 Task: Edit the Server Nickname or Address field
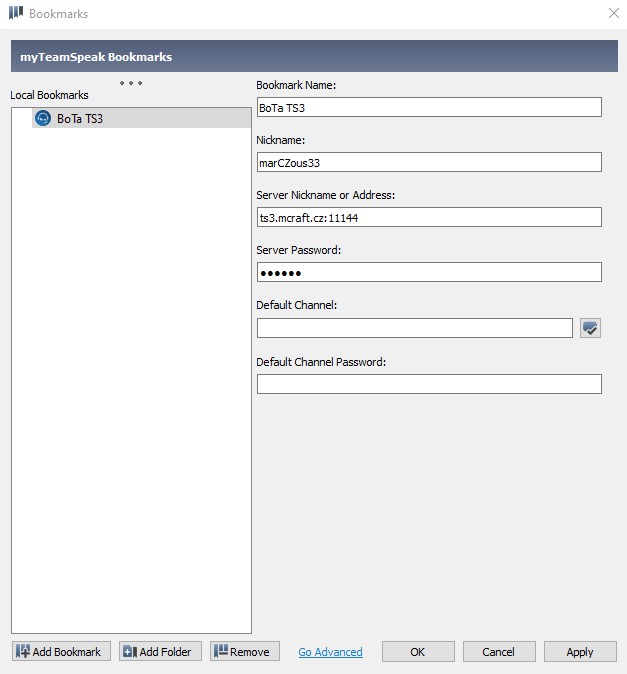pos(429,217)
